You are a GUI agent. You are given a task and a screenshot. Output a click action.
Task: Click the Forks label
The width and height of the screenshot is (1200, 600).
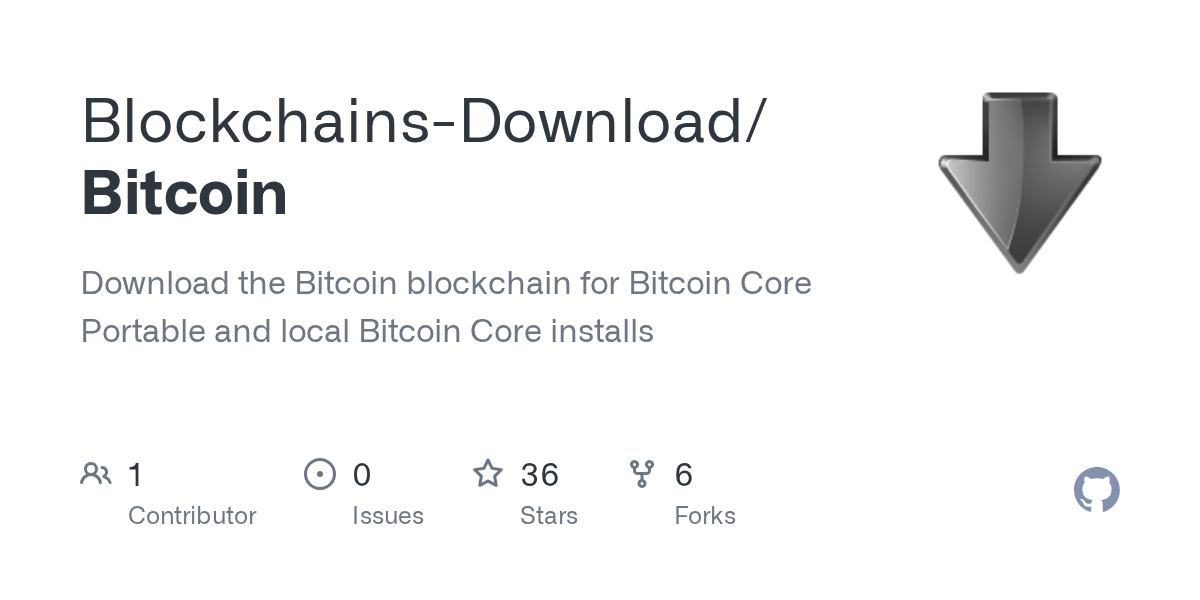[x=705, y=516]
